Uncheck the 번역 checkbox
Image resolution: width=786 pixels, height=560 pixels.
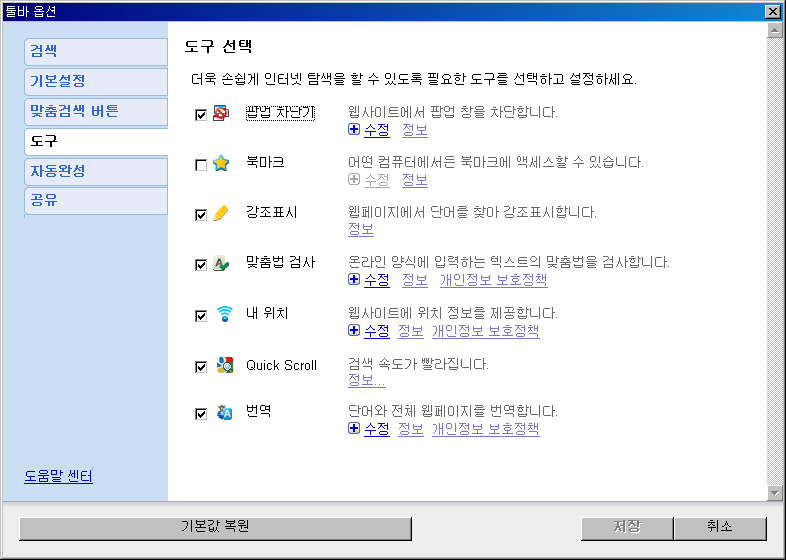[x=201, y=414]
